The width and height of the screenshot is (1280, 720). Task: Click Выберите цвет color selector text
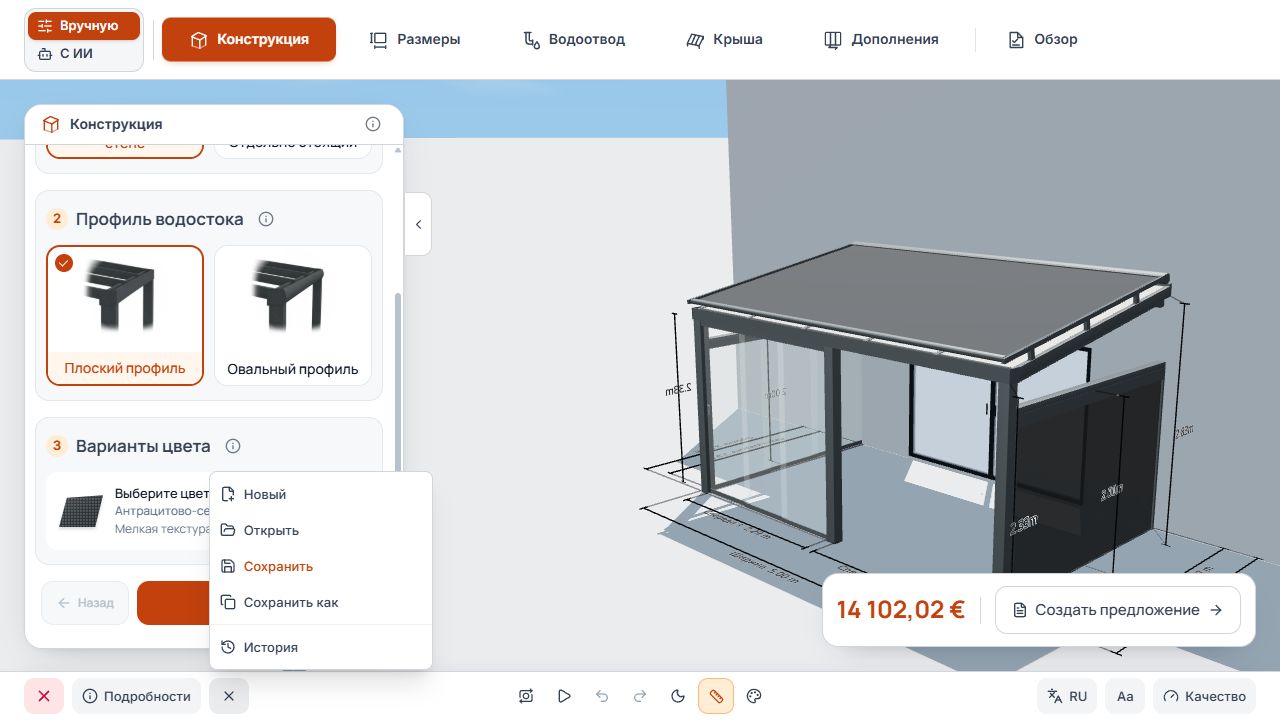tap(162, 493)
